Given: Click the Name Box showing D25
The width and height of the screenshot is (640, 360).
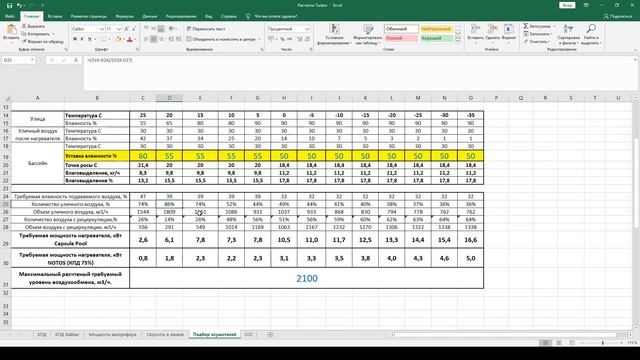Looking at the screenshot, I should pyautogui.click(x=18, y=60).
